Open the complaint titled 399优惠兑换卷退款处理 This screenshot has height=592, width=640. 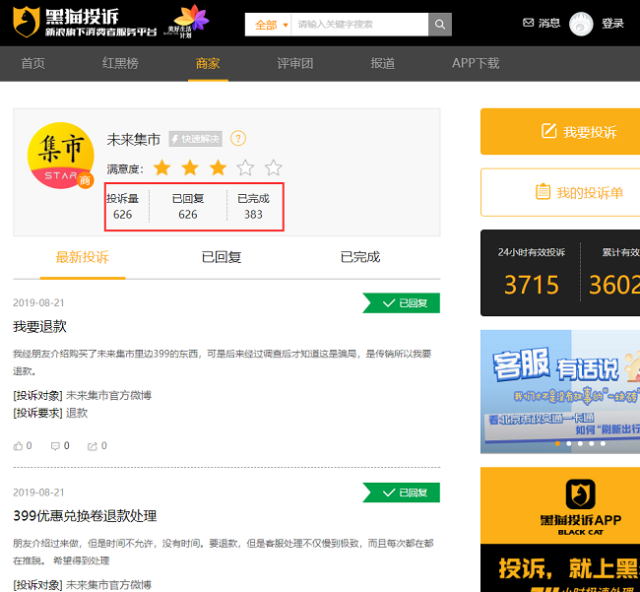click(x=85, y=516)
